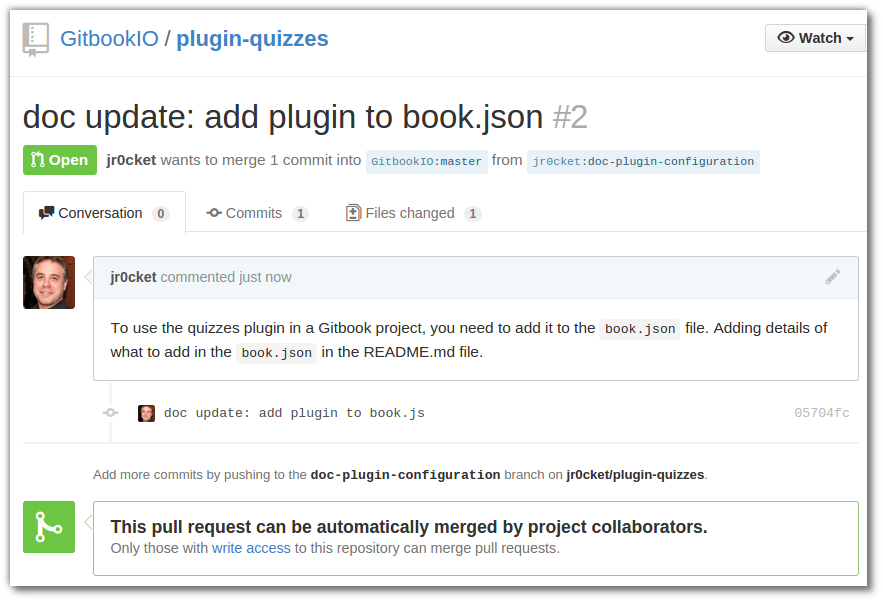Click the repository book icon
Image resolution: width=883 pixels, height=602 pixels.
click(35, 39)
